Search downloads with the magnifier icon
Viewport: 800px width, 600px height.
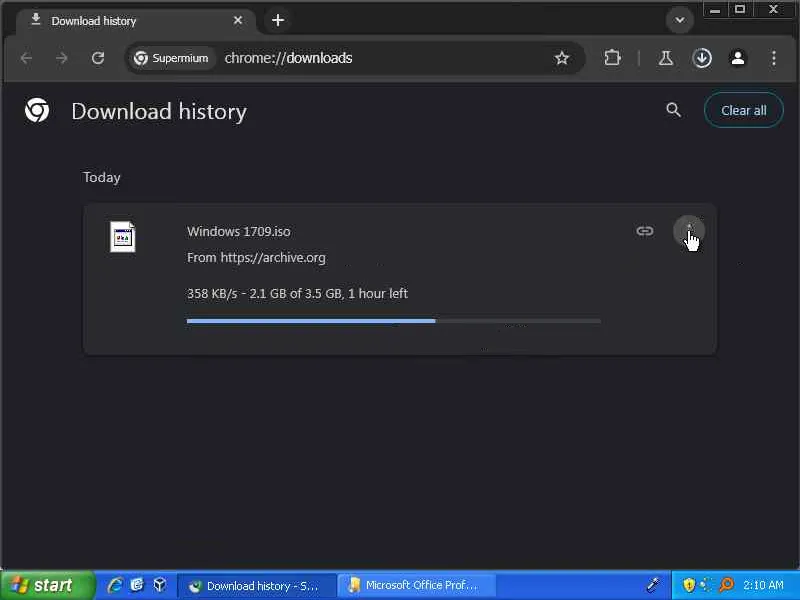(673, 110)
